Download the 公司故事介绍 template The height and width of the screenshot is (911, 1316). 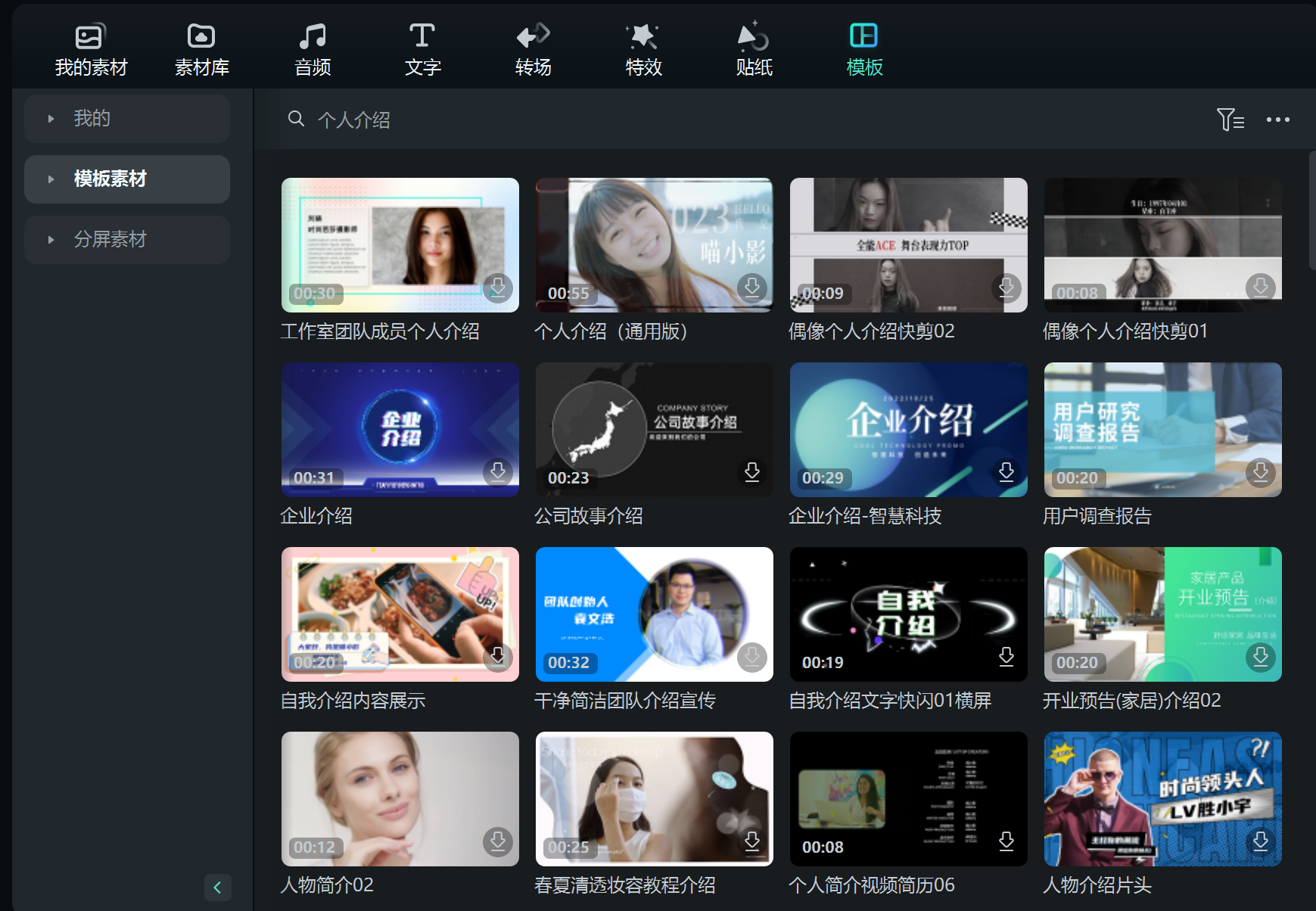pyautogui.click(x=752, y=472)
